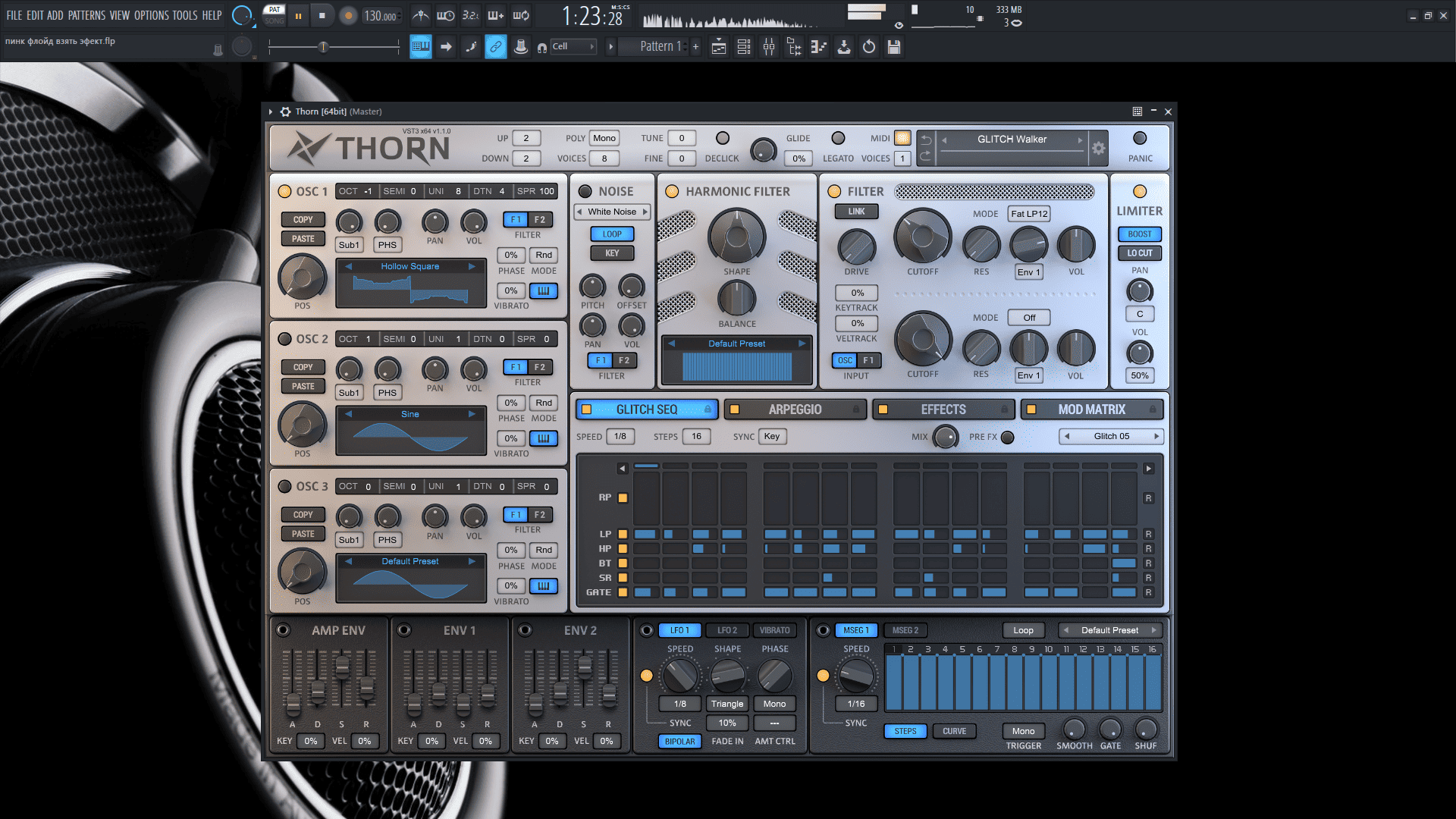Screen dimensions: 1456x819
Task: Open the Fat LP12 filter mode dropdown
Action: pyautogui.click(x=1029, y=214)
